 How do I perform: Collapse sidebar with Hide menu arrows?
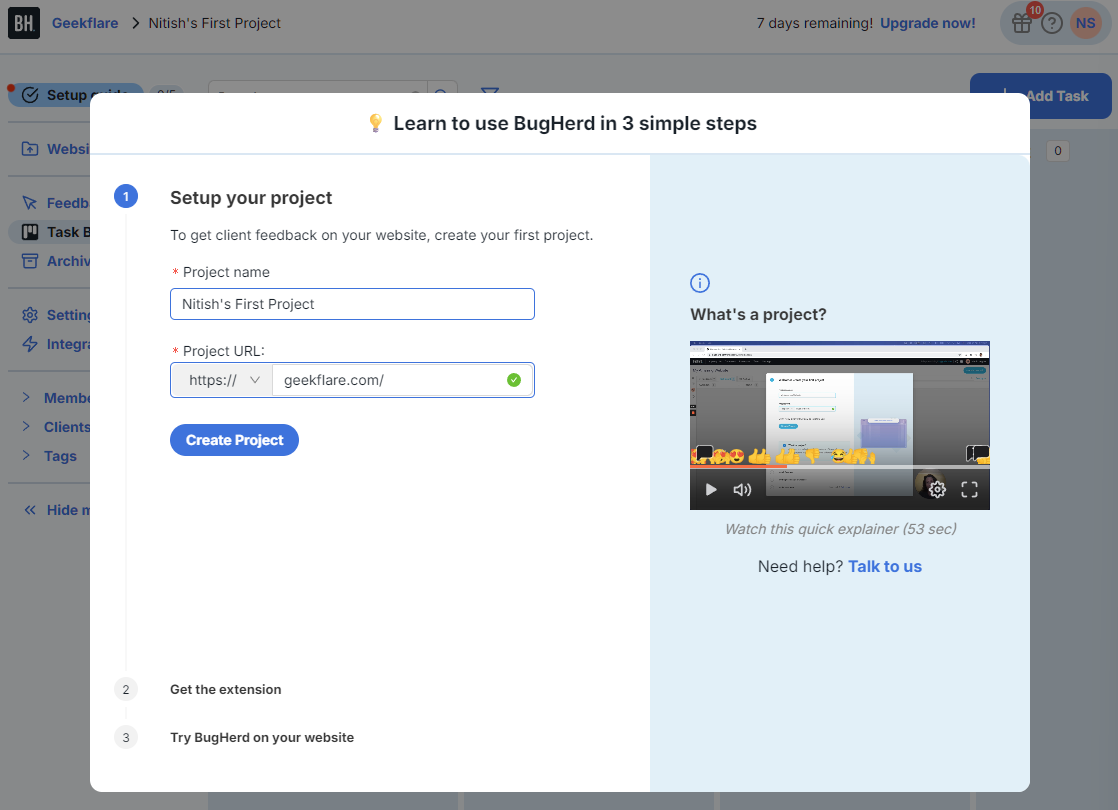pyautogui.click(x=30, y=510)
